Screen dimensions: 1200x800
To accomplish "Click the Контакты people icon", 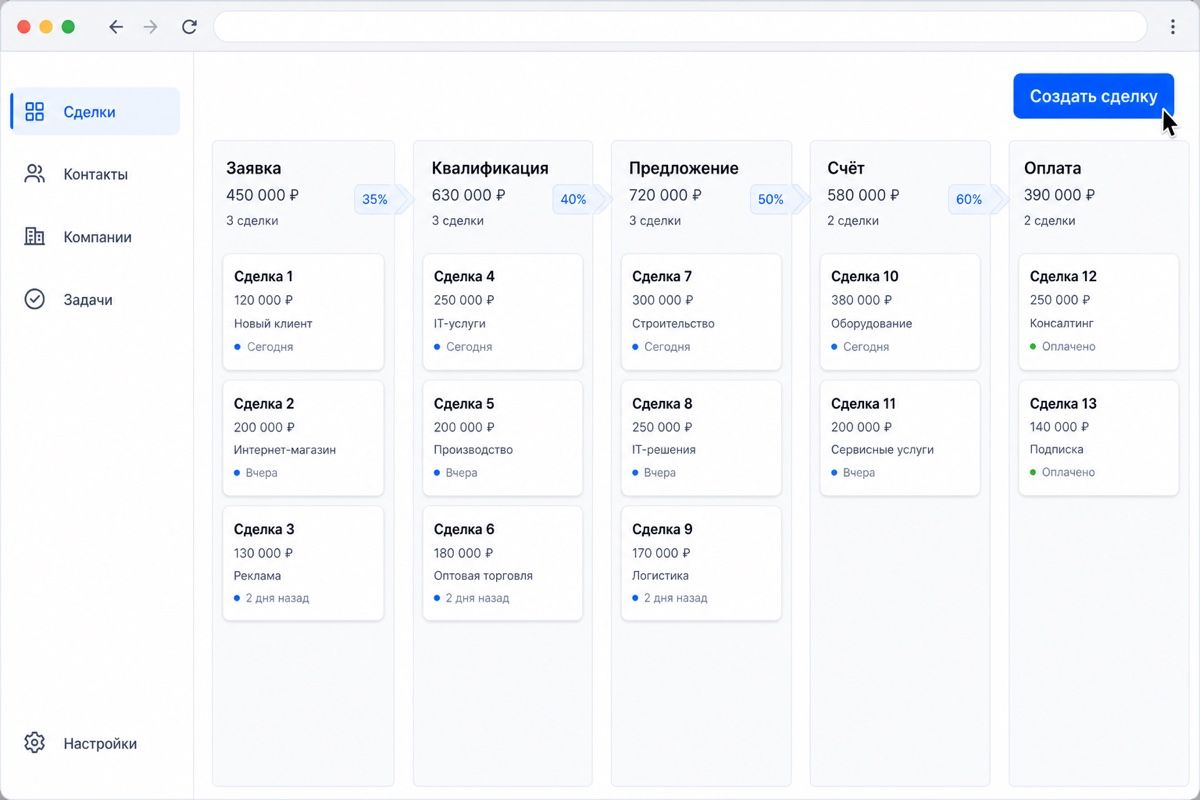I will point(35,174).
